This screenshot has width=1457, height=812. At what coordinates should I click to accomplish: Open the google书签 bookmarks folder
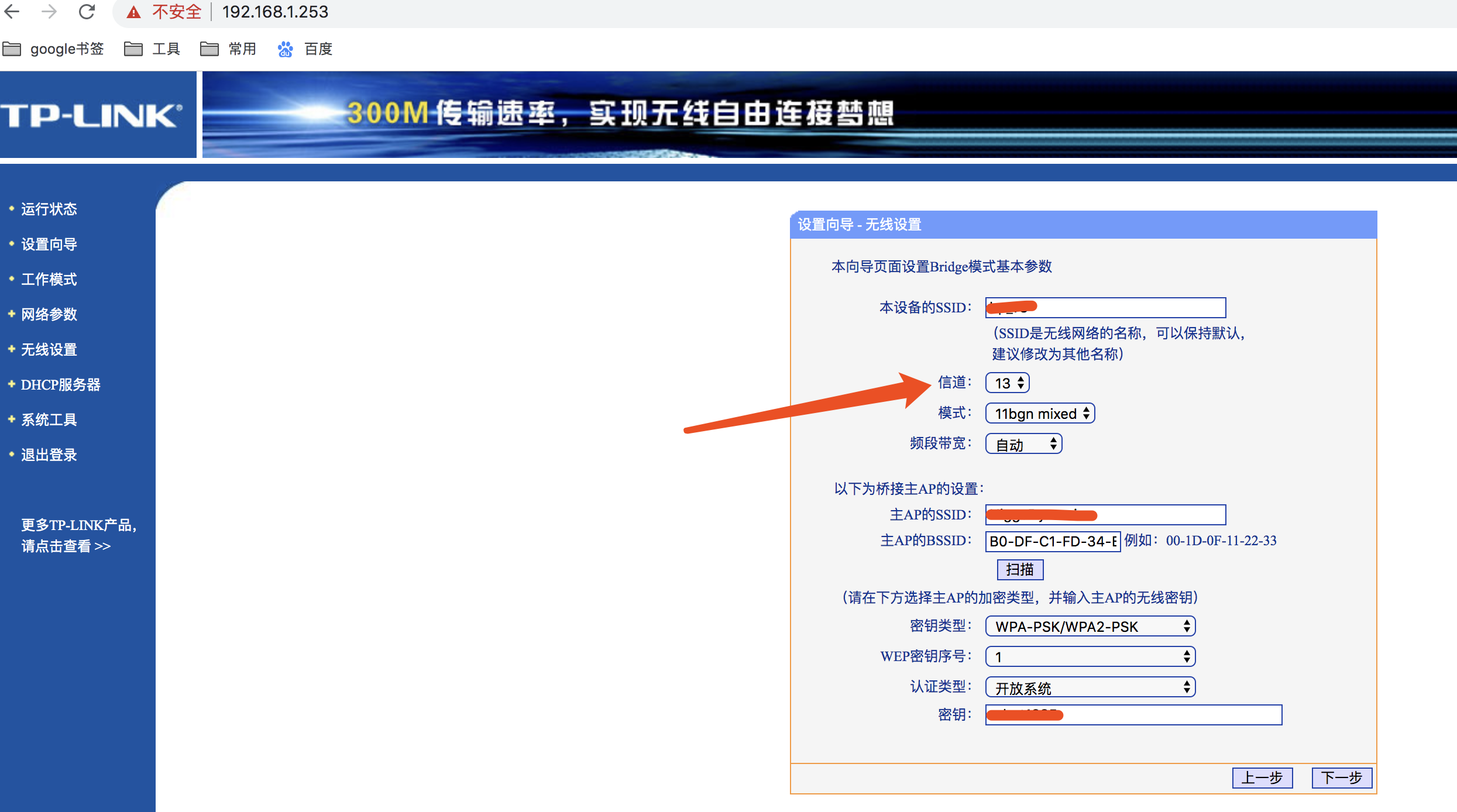[53, 49]
